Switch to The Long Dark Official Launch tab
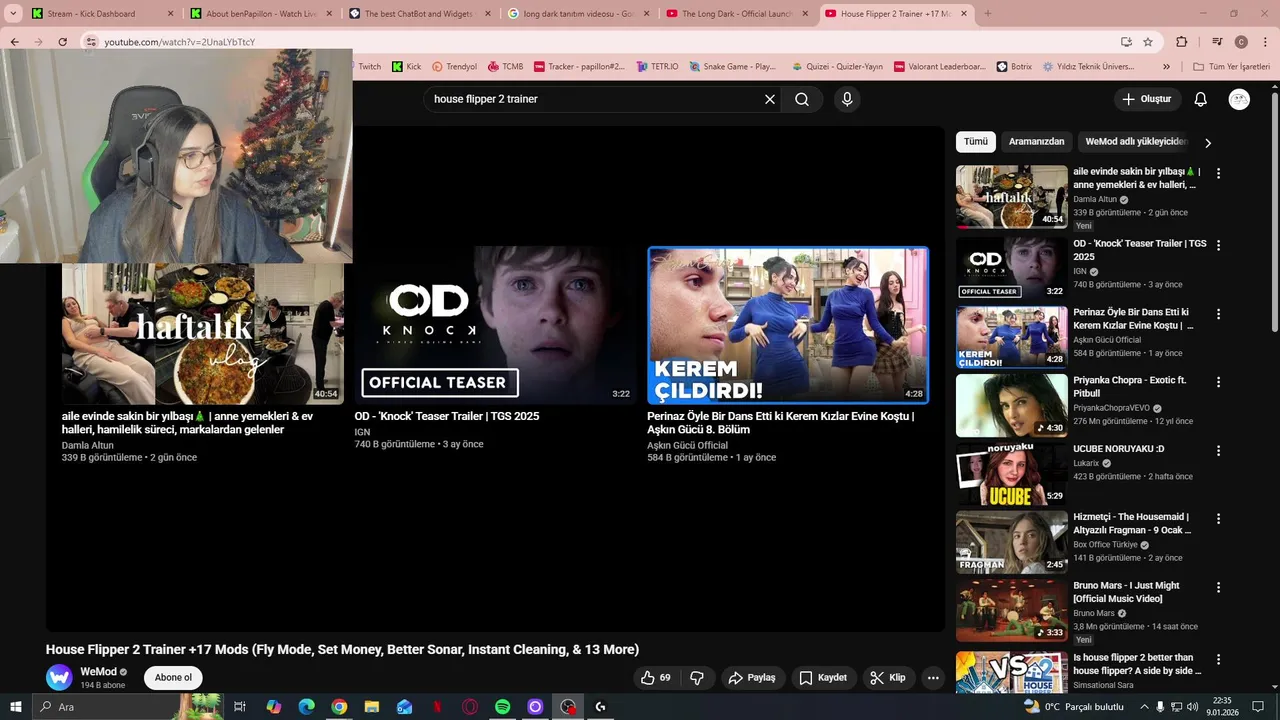Viewport: 1280px width, 720px height. click(738, 14)
